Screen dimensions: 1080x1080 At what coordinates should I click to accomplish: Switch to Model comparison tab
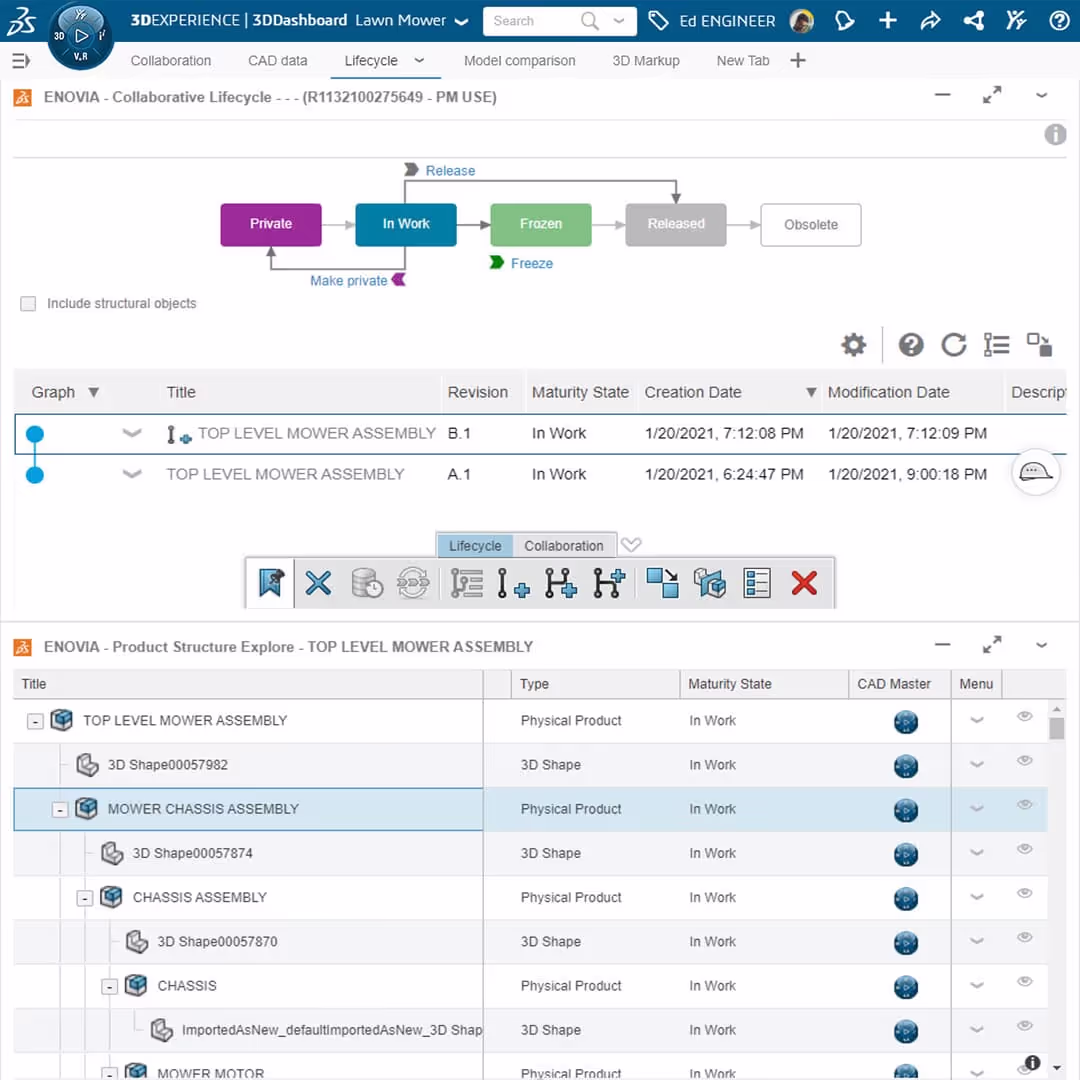tap(519, 61)
